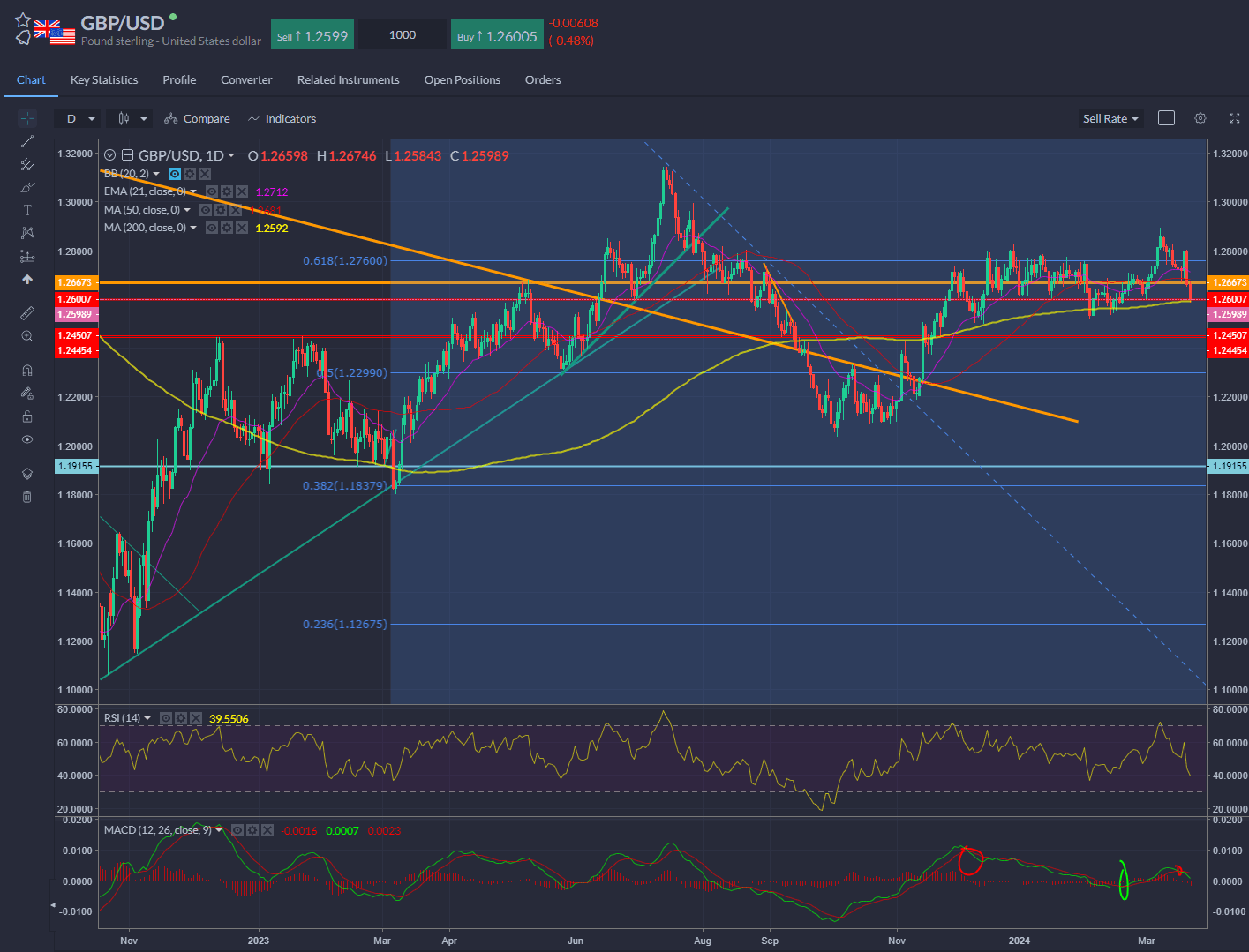Click the Buy 1.26005 button

tap(497, 35)
